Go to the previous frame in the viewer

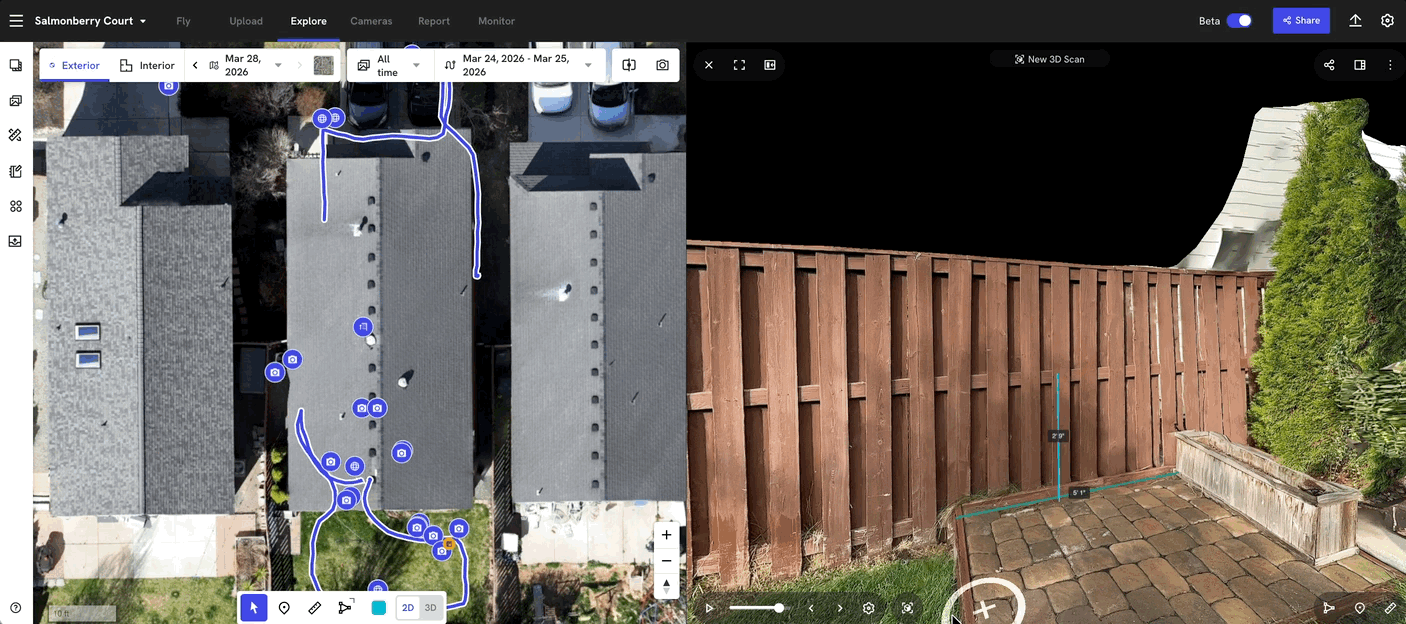point(811,608)
